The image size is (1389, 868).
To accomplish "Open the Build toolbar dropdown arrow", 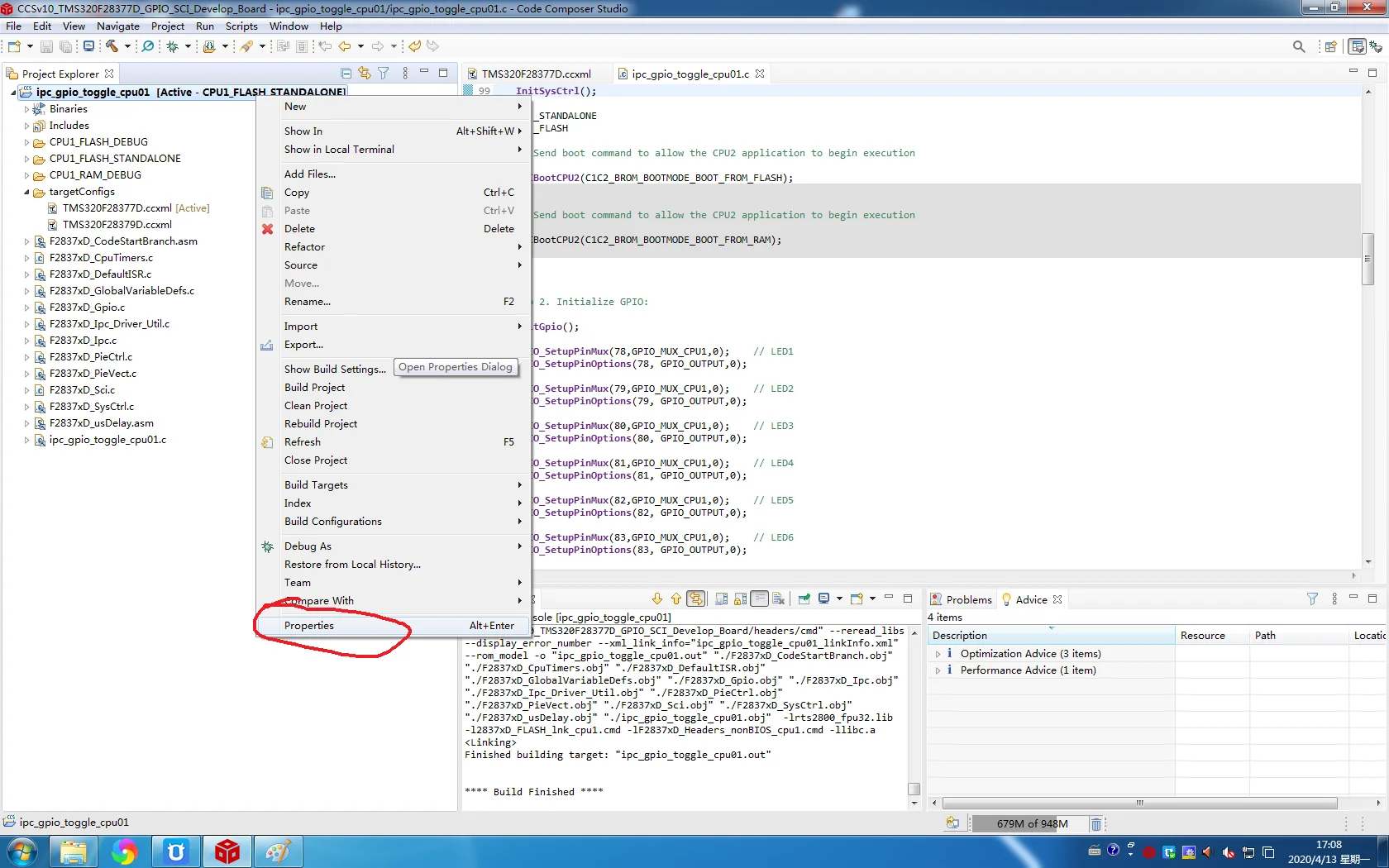I will point(127,46).
